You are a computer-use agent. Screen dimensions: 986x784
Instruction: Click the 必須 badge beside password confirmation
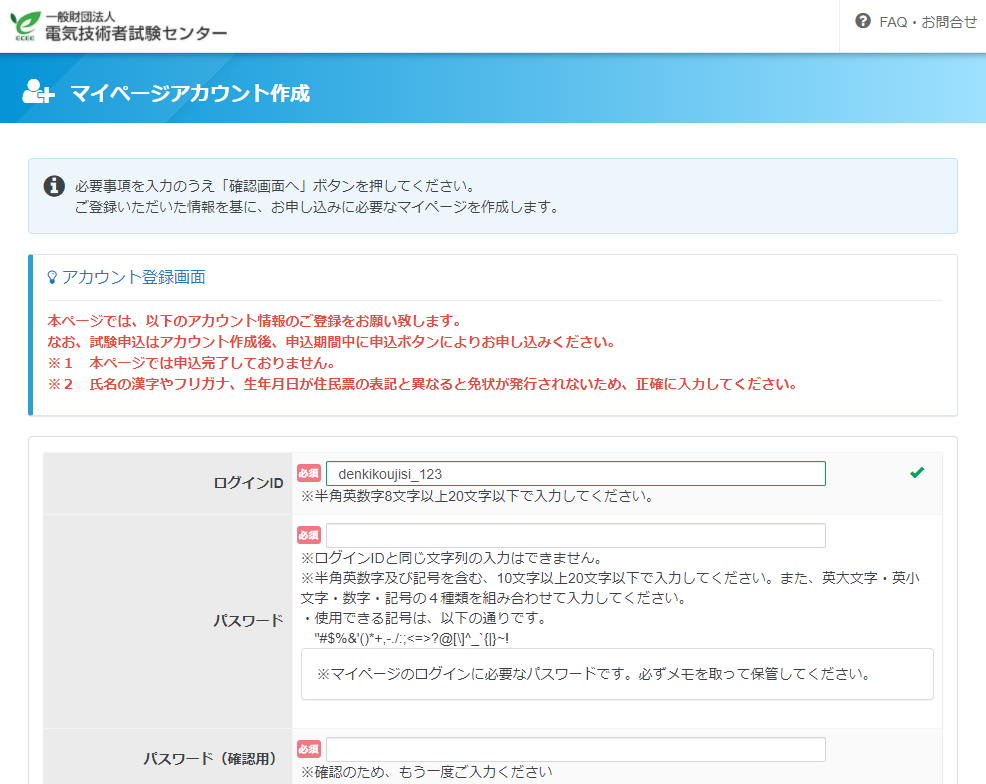pyautogui.click(x=309, y=750)
